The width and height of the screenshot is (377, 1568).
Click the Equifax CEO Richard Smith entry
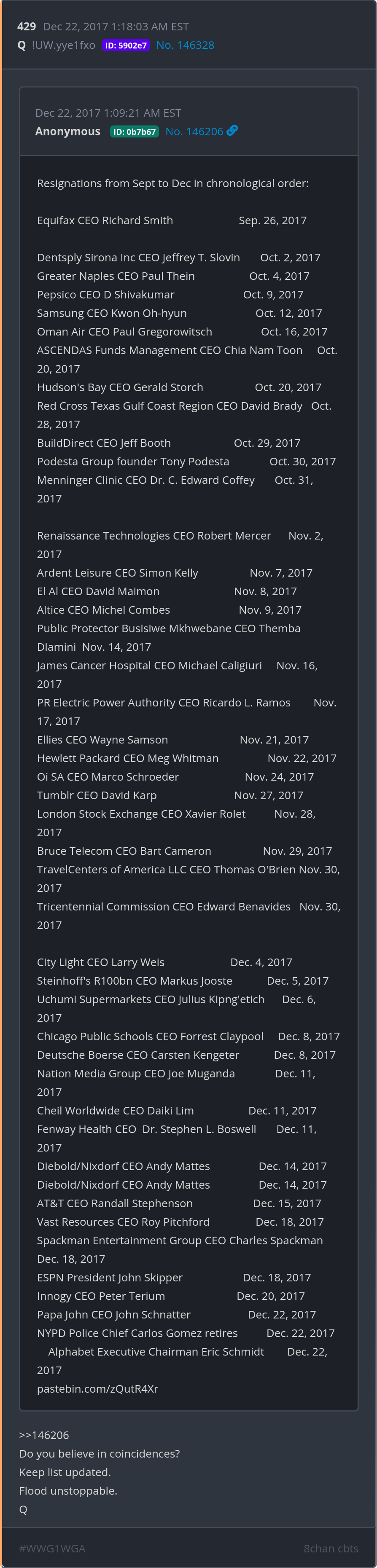click(105, 220)
